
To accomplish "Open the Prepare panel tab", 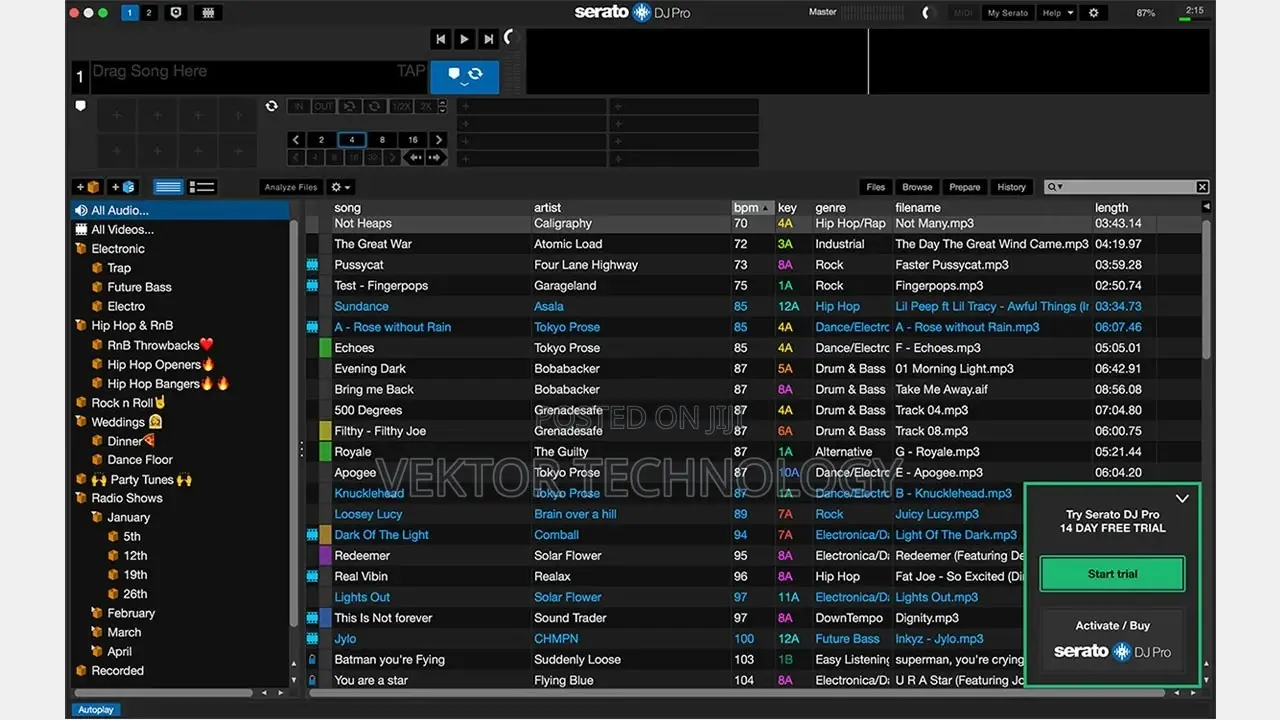I will [x=965, y=187].
